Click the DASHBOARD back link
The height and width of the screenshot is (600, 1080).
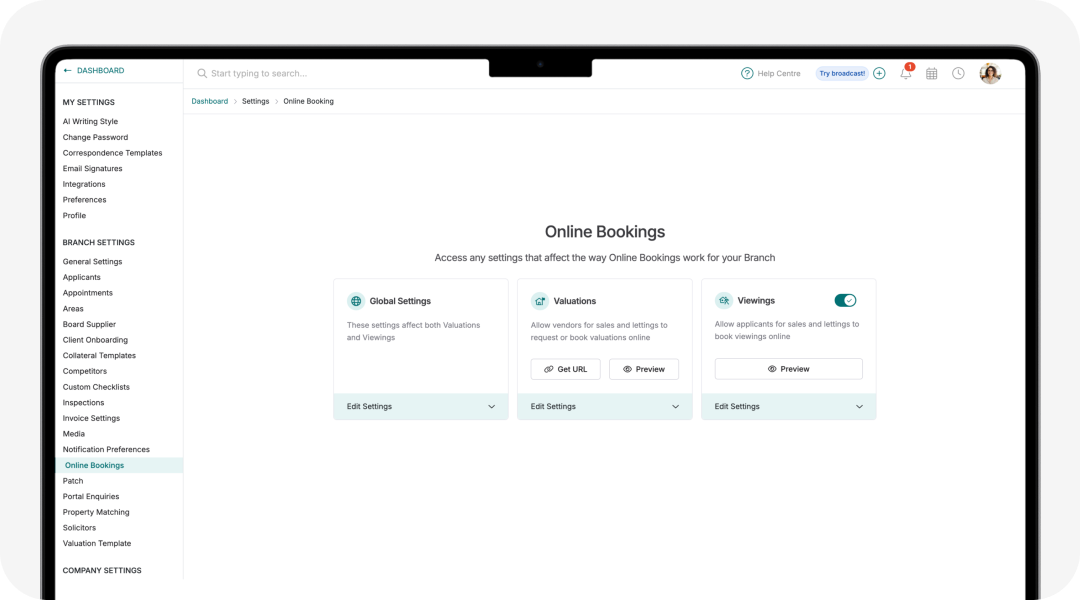pos(101,70)
